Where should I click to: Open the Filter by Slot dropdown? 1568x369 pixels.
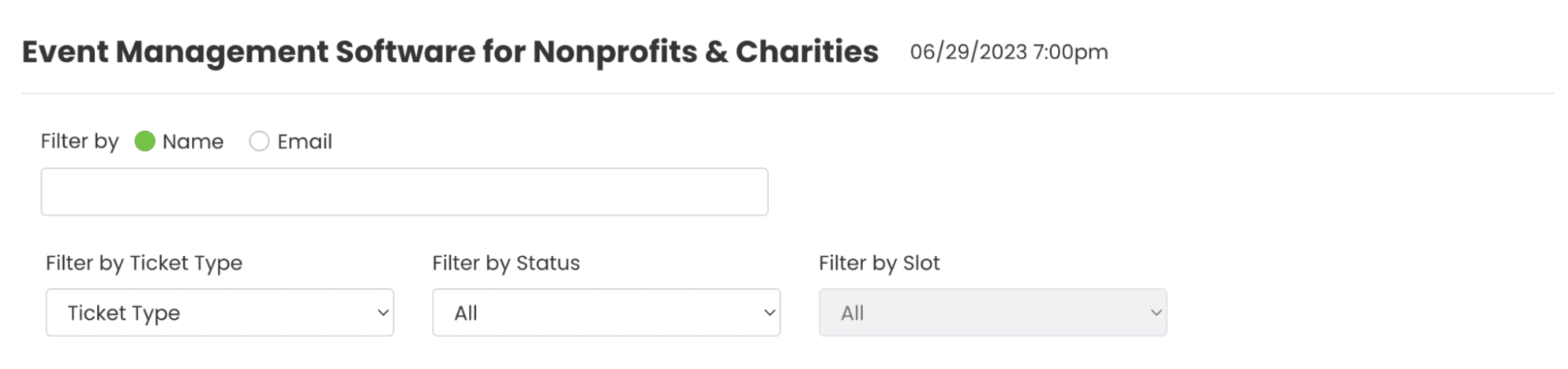tap(992, 313)
